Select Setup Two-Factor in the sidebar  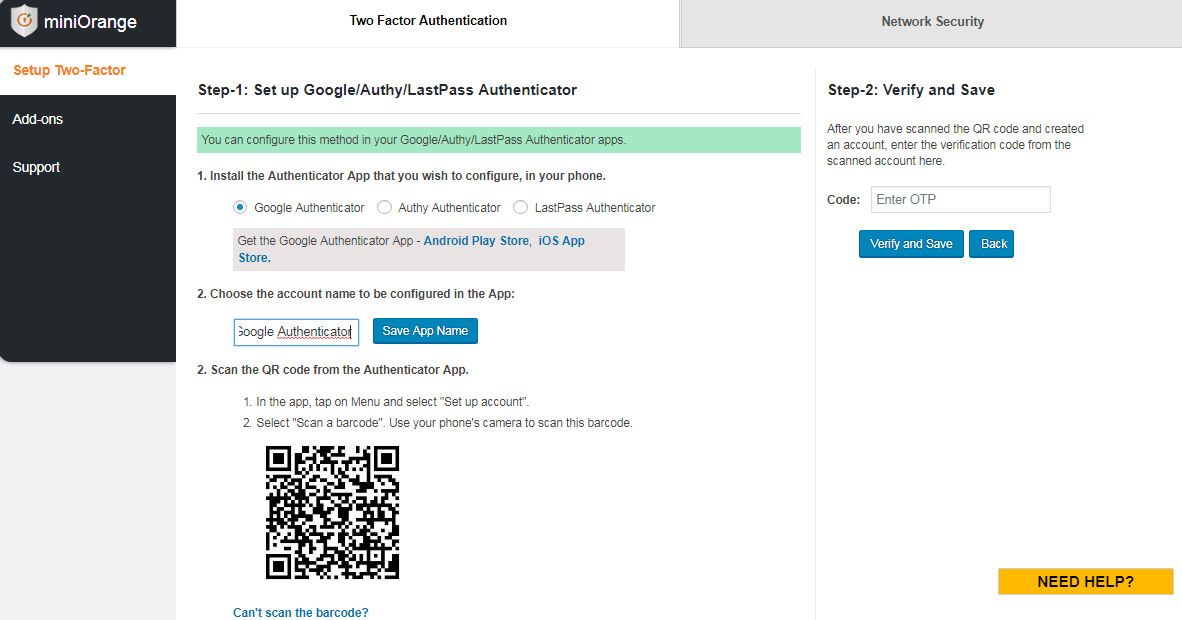(x=69, y=70)
